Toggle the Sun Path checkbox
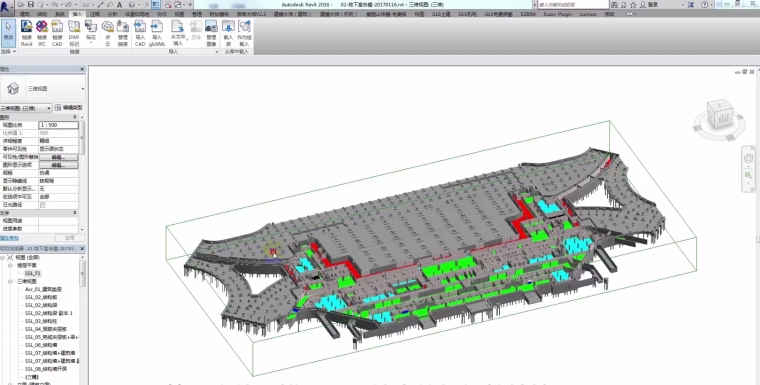760x385 pixels. (43, 205)
